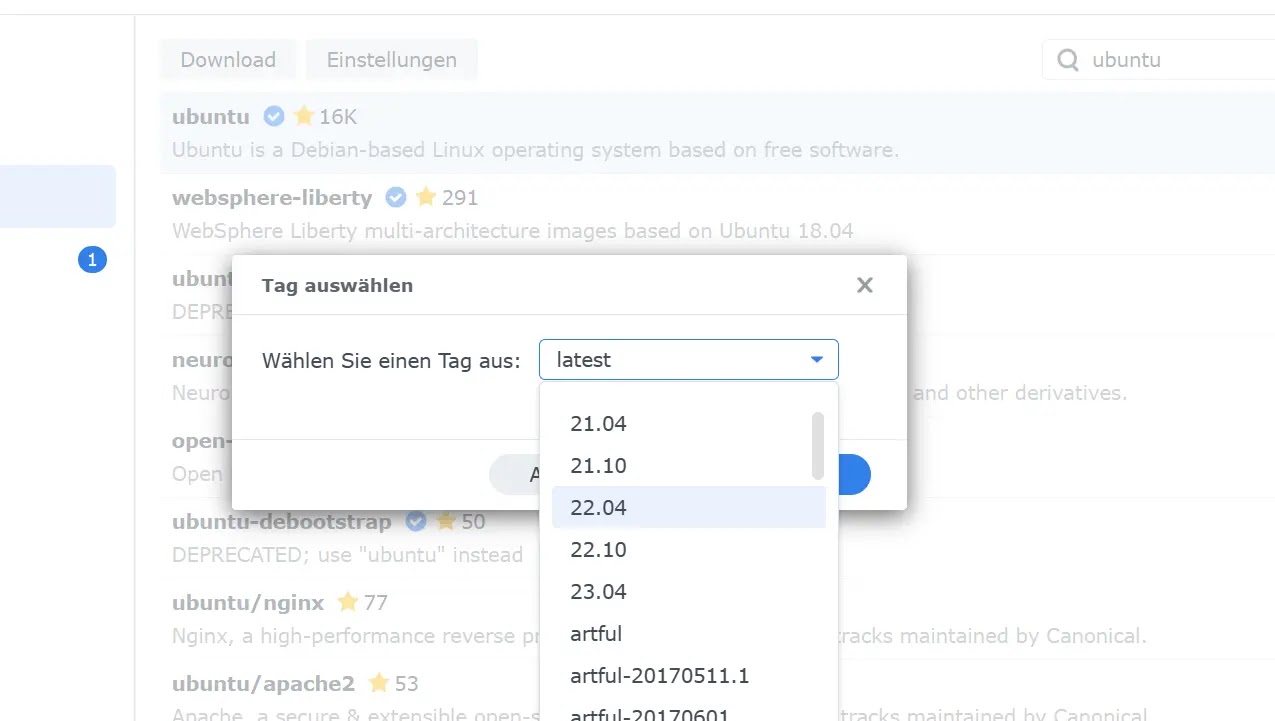1275x721 pixels.
Task: Click the star icon beside 50
Action: pyautogui.click(x=446, y=521)
